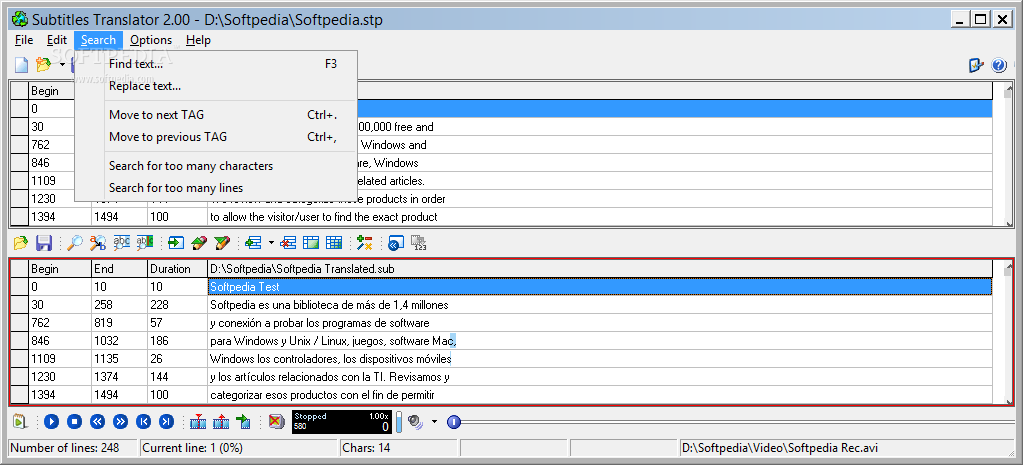
Task: Click the black 'Stopped' video status display
Action: (x=342, y=422)
